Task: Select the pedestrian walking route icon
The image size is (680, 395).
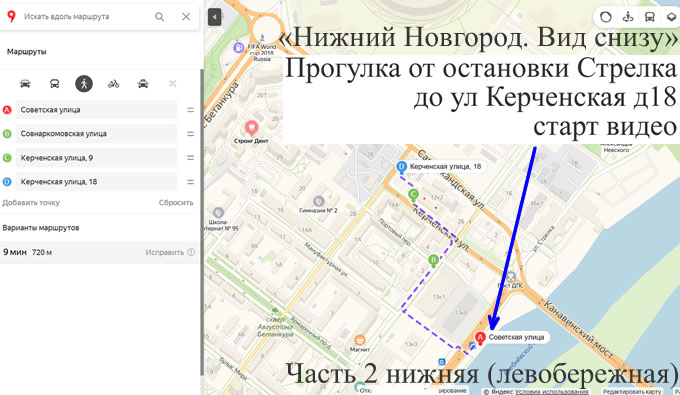Action: point(84,84)
